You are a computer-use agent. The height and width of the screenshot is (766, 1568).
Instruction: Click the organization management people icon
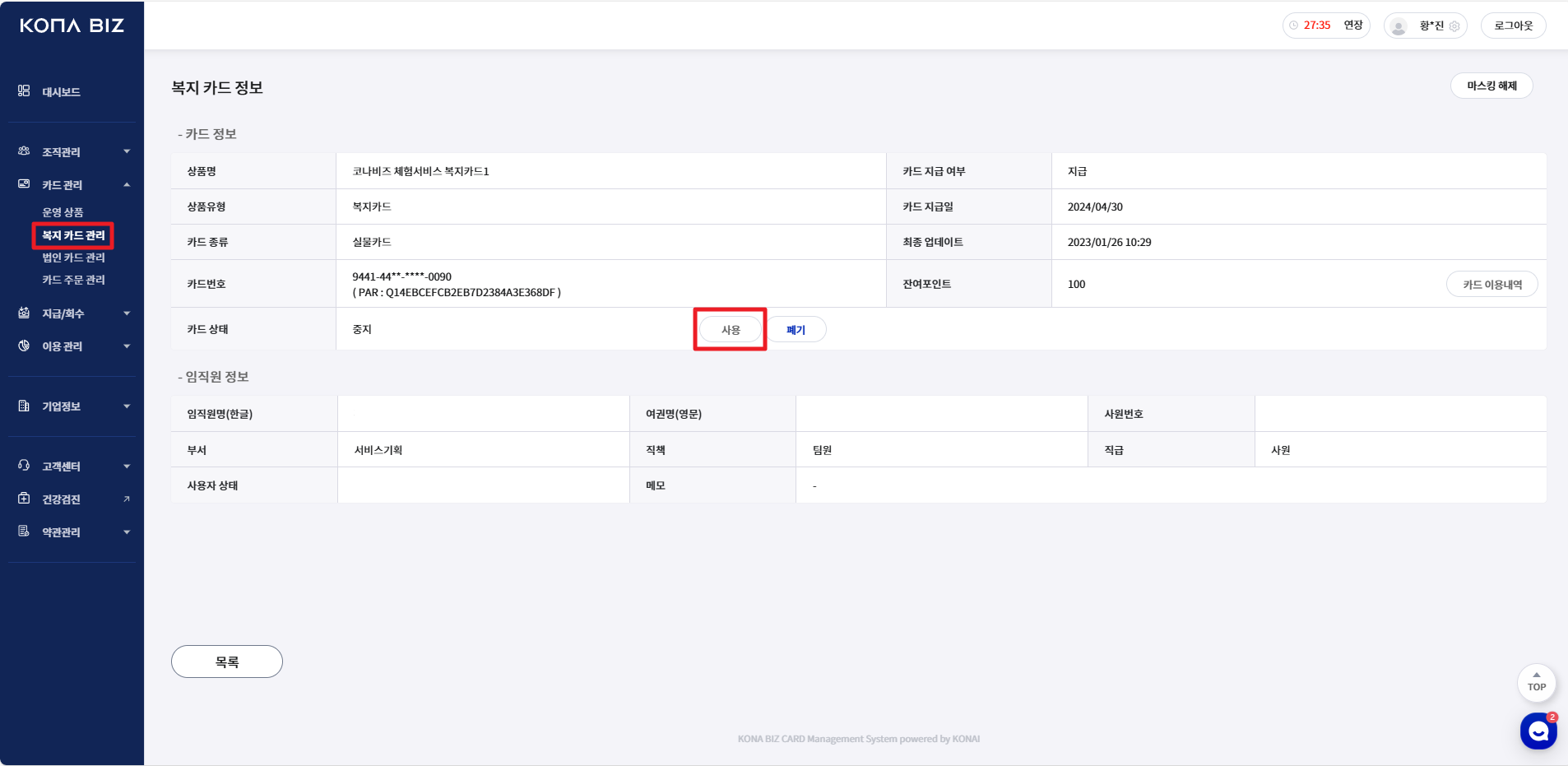(24, 151)
